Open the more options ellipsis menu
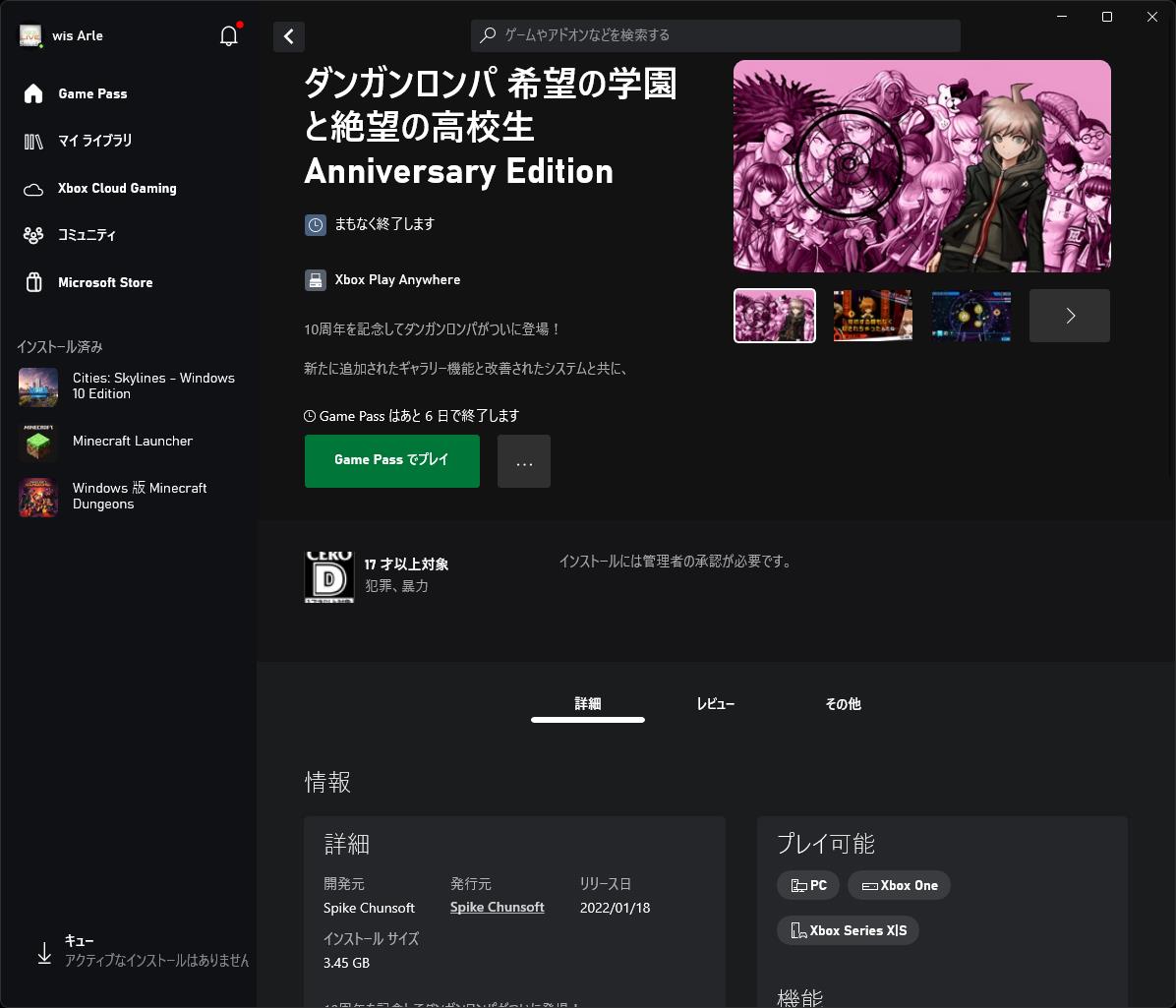 click(x=523, y=460)
